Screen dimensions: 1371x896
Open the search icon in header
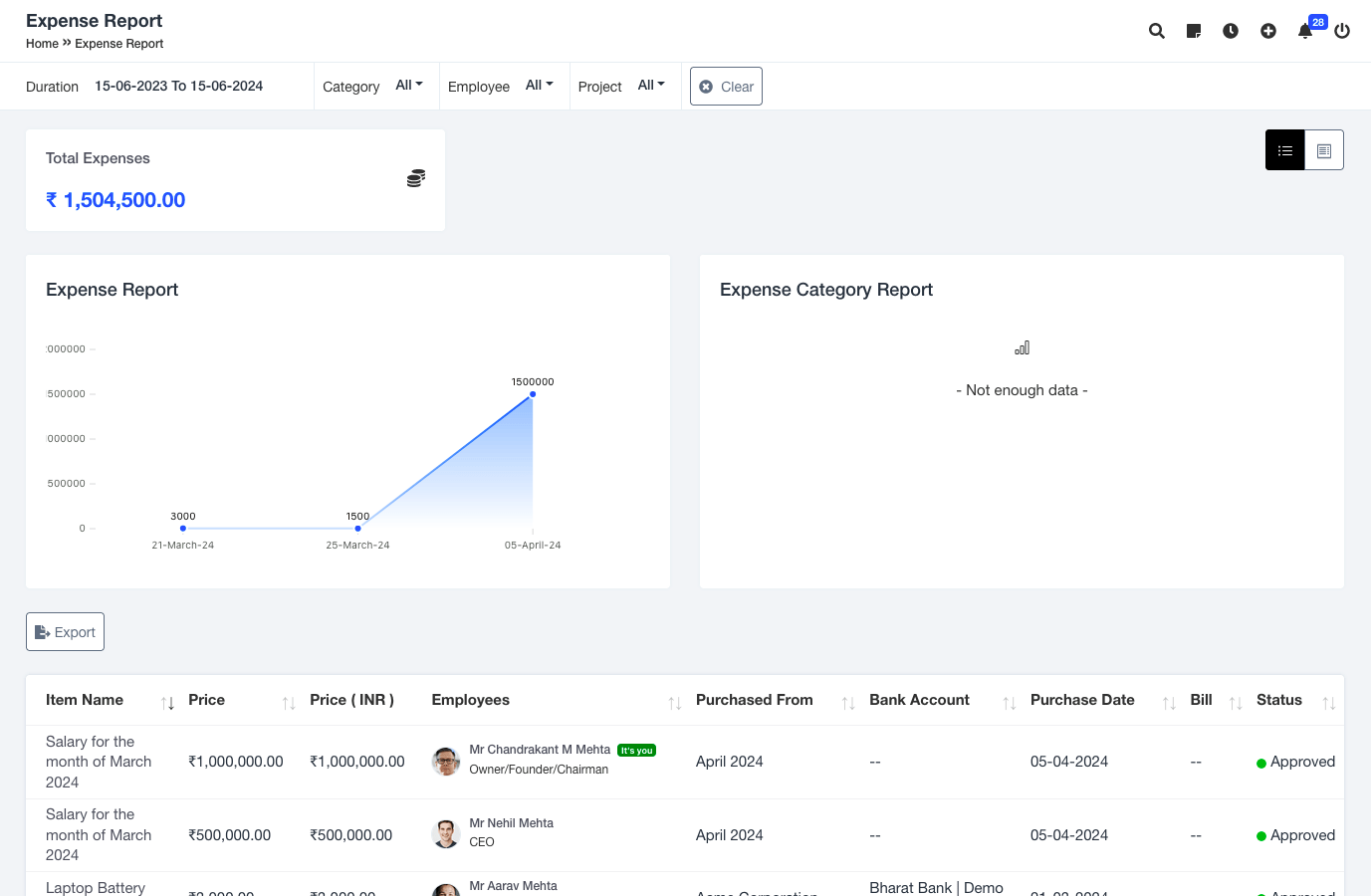[1156, 31]
